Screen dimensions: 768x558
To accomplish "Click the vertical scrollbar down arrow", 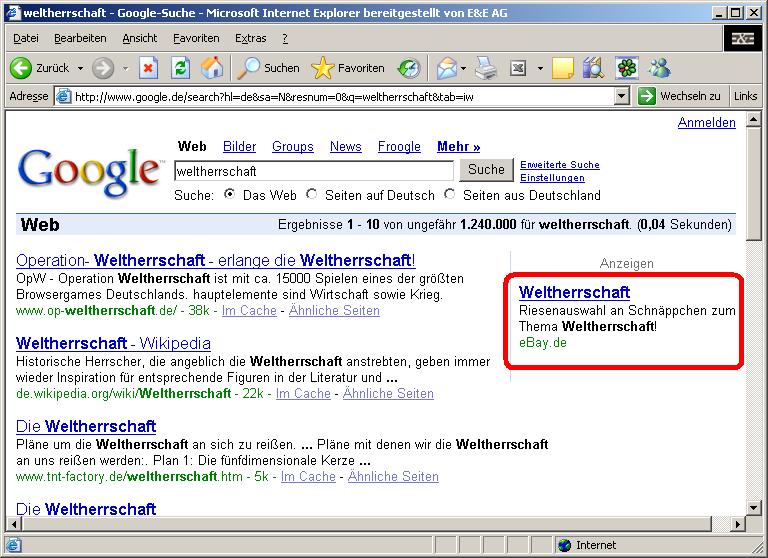I will click(x=753, y=508).
